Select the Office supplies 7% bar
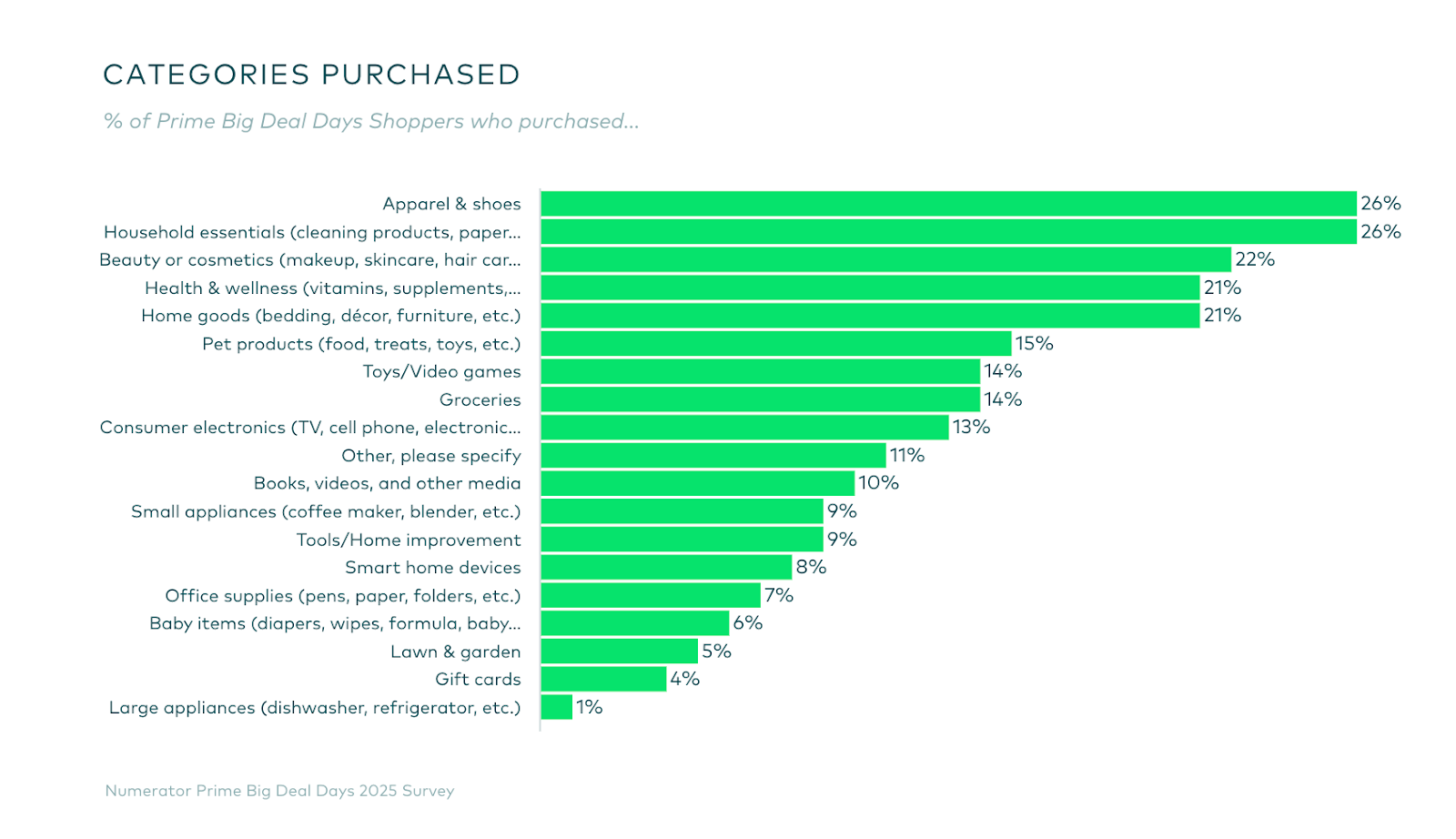Screen dimensions: 1456x839 651,595
